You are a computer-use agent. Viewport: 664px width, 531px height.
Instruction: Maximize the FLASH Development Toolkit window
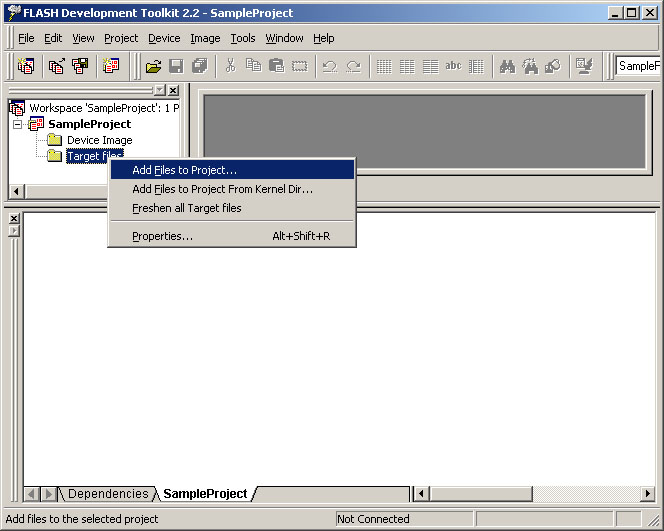click(631, 13)
